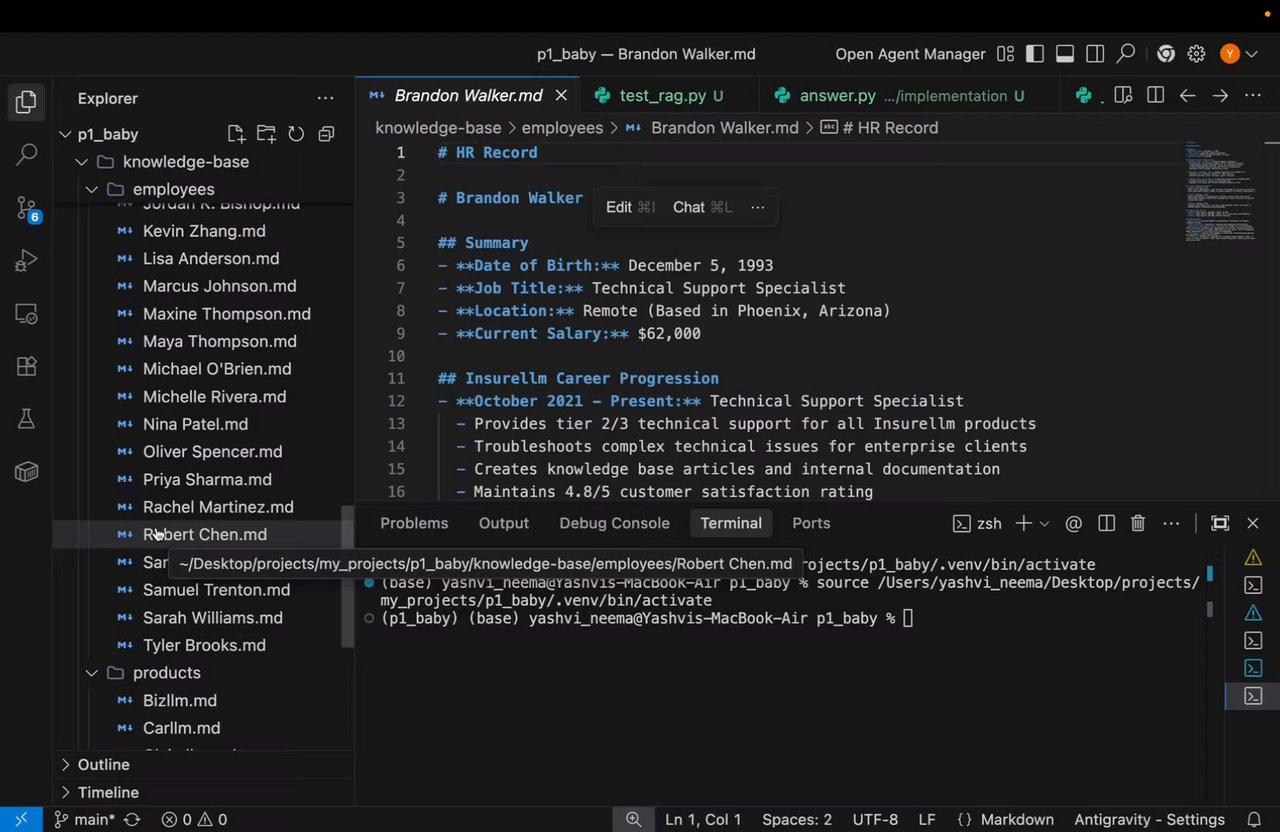Open the new terminal profile dropdown arrow
Screen dimensions: 1280x832
1045,523
